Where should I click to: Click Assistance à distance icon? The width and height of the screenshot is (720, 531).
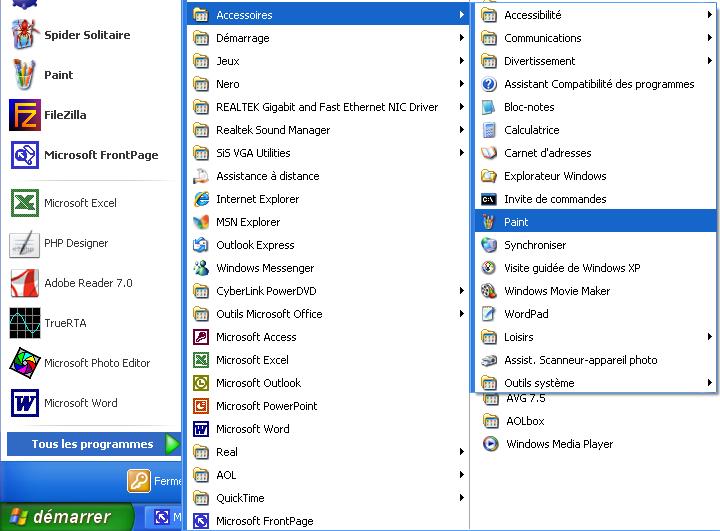201,176
